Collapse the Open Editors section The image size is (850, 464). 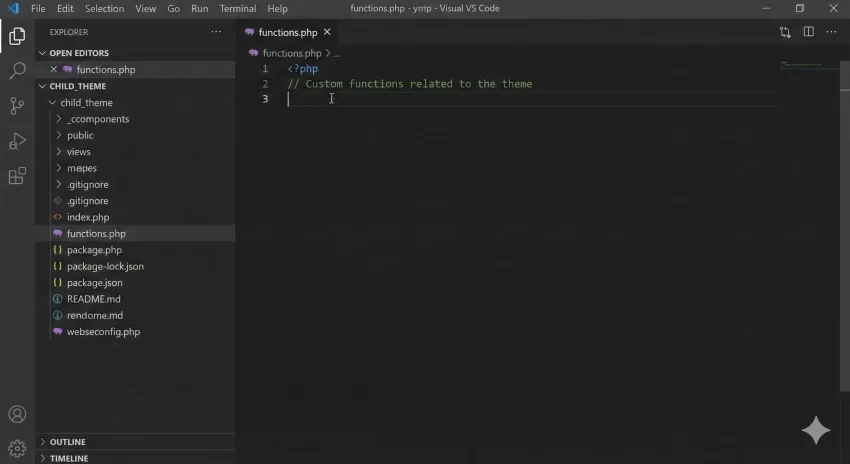(42, 53)
